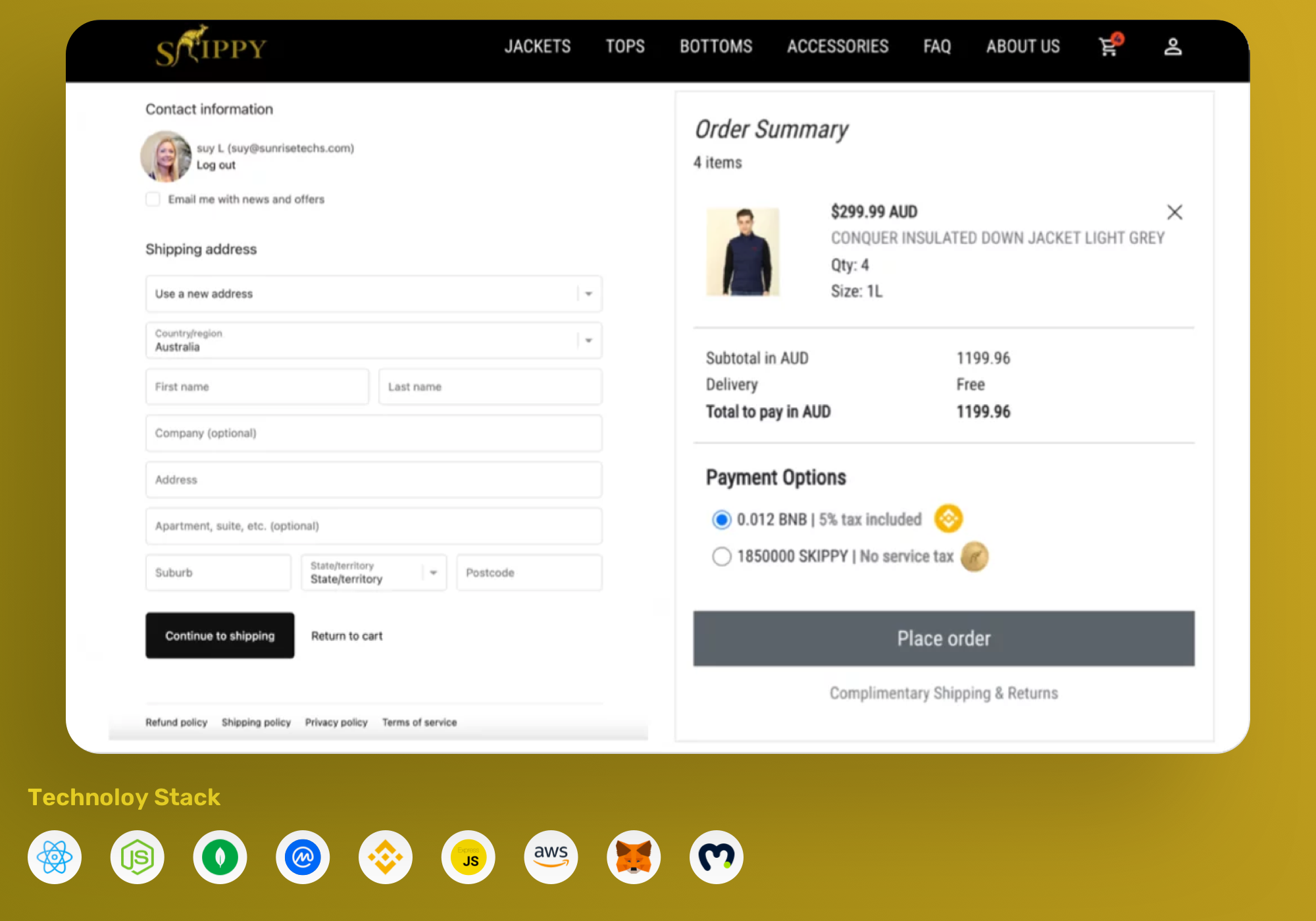This screenshot has width=1316, height=921.
Task: Select the BNB payment radio option
Action: pyautogui.click(x=722, y=520)
